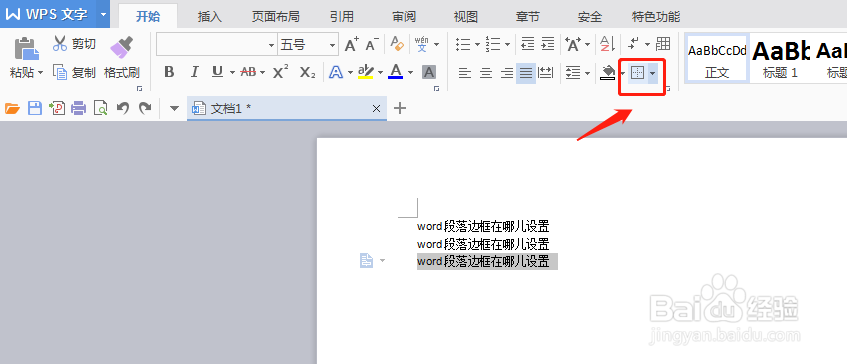Viewport: 847px width, 364px height.
Task: Apply blue font color A
Action: tap(395, 71)
